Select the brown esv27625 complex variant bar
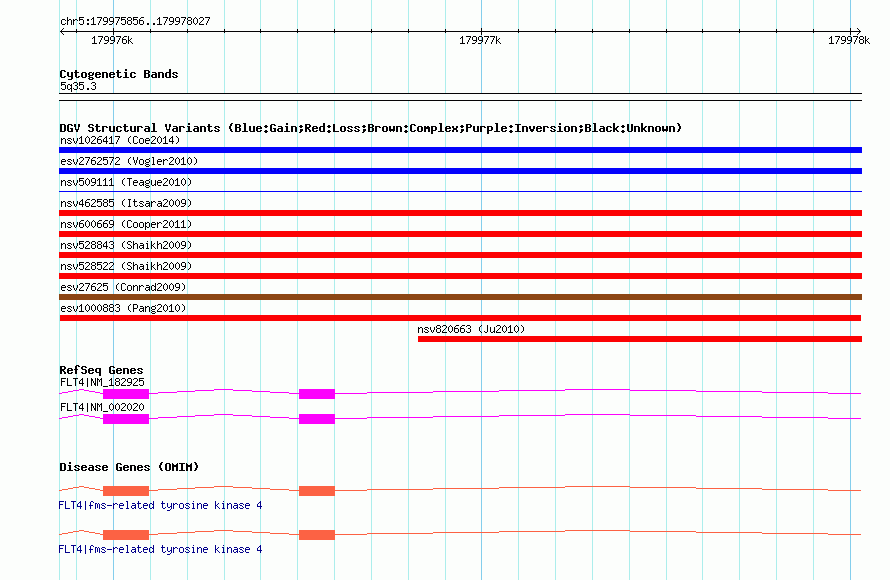This screenshot has height=580, width=890. tap(460, 297)
